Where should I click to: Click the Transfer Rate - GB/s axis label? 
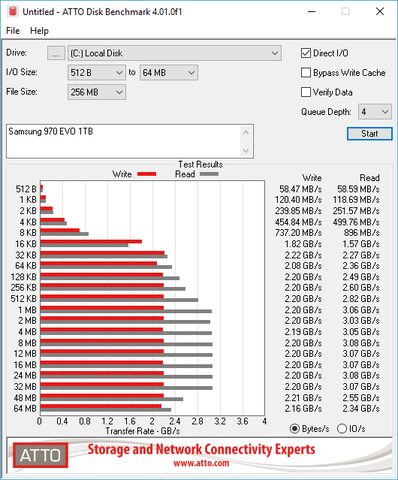[x=143, y=431]
